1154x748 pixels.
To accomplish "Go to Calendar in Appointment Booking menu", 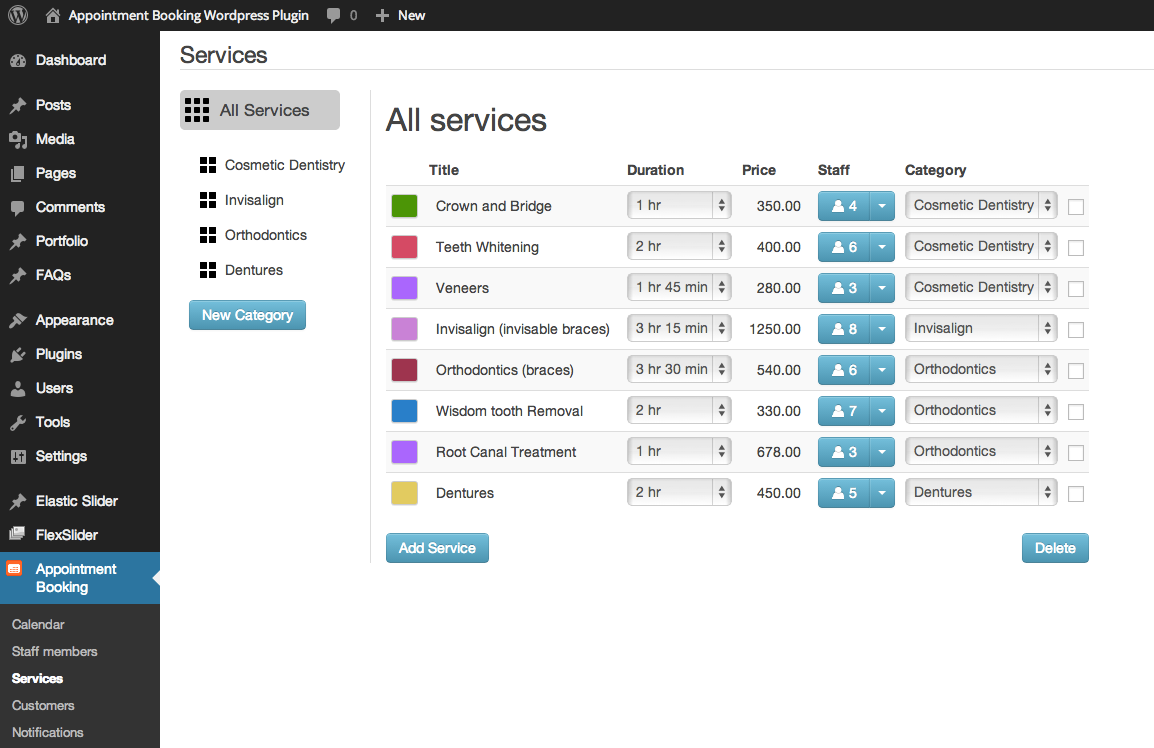I will (38, 624).
